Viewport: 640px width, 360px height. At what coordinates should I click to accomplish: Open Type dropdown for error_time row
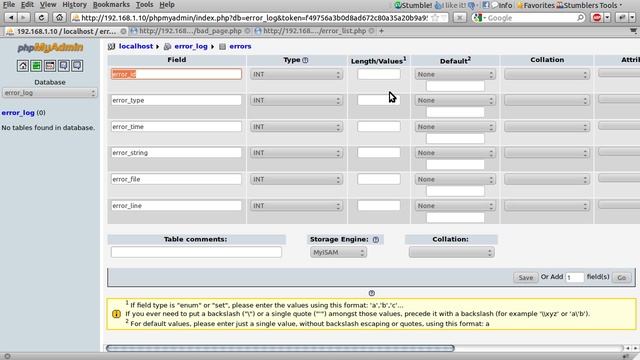296,127
